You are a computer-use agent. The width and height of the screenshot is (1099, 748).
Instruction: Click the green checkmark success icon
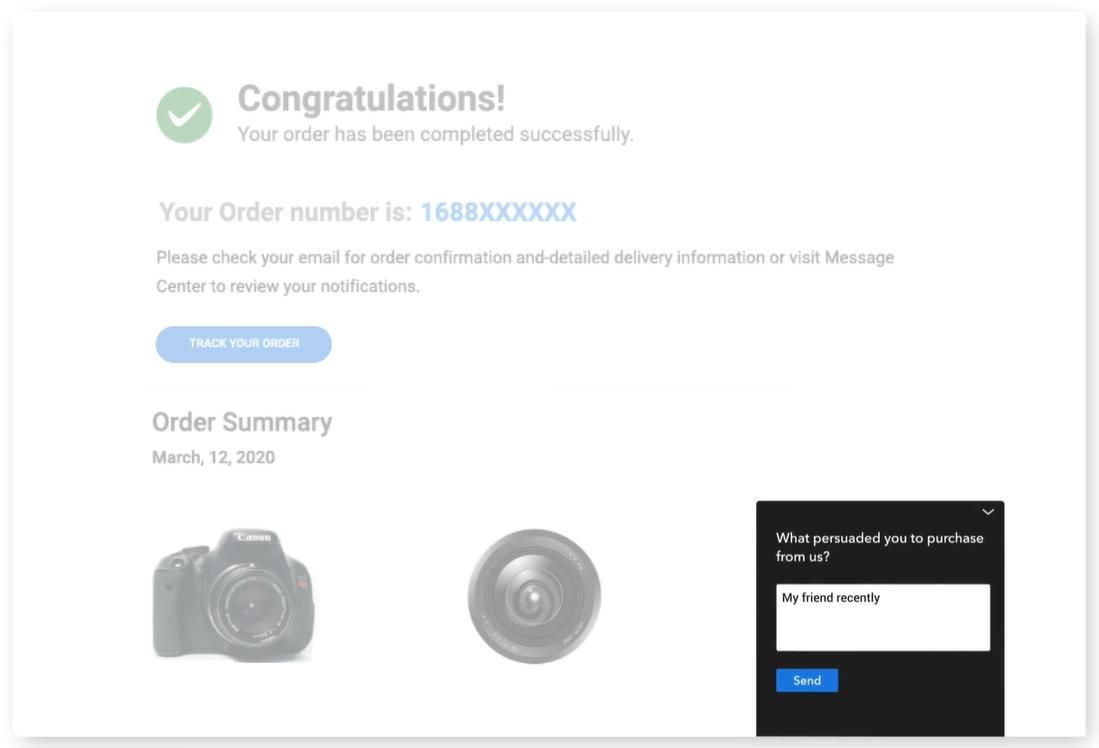pos(184,115)
